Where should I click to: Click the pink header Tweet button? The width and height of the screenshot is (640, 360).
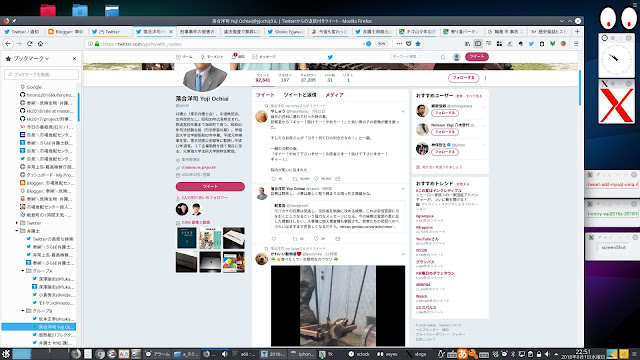tap(477, 57)
